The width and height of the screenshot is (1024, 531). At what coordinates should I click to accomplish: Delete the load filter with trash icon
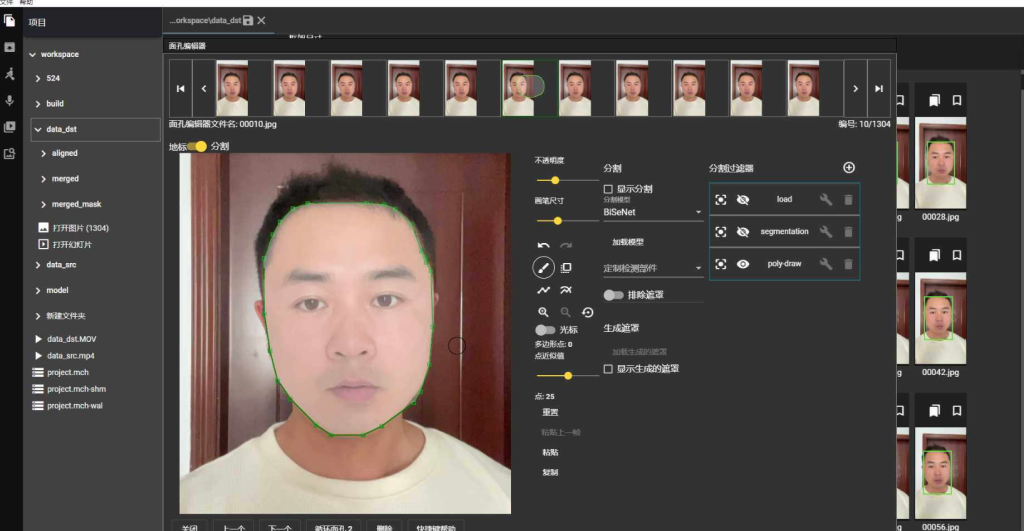click(x=848, y=200)
